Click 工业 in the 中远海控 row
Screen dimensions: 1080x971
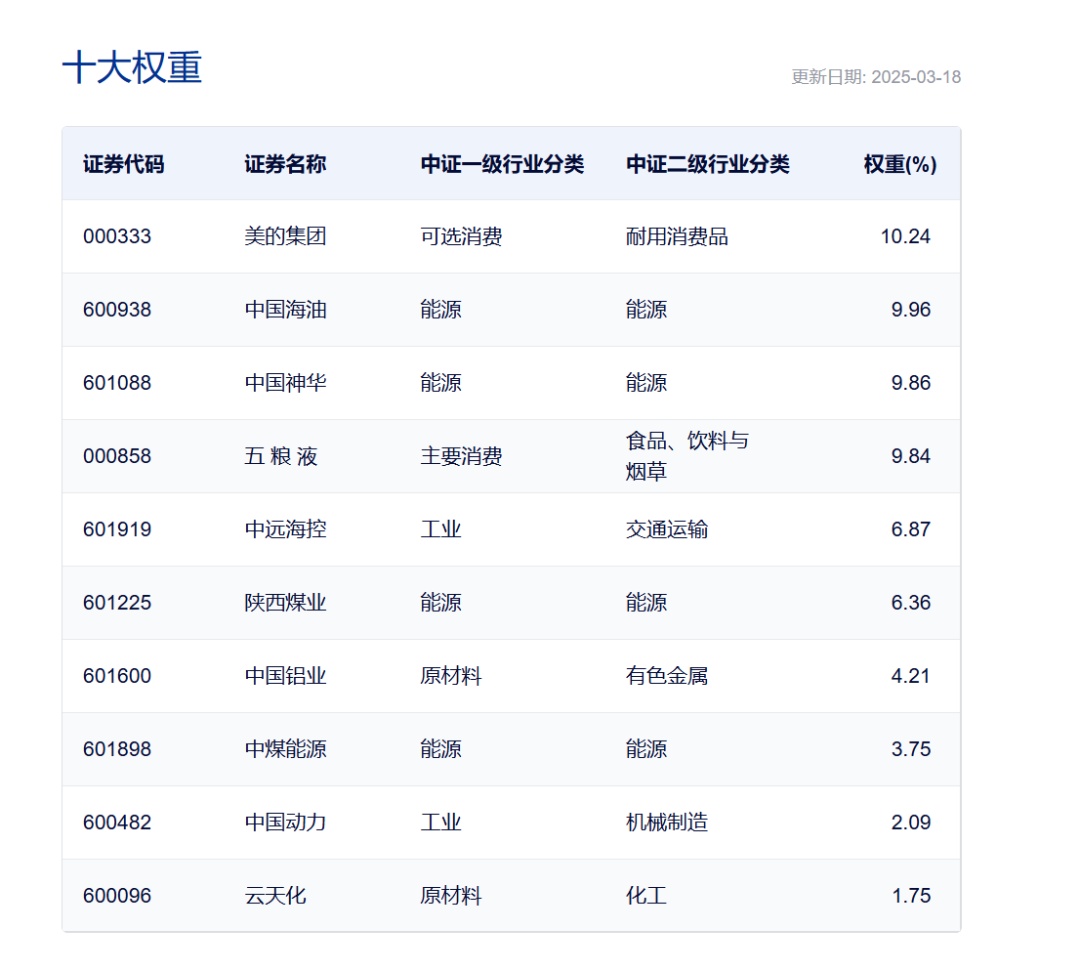coord(441,529)
